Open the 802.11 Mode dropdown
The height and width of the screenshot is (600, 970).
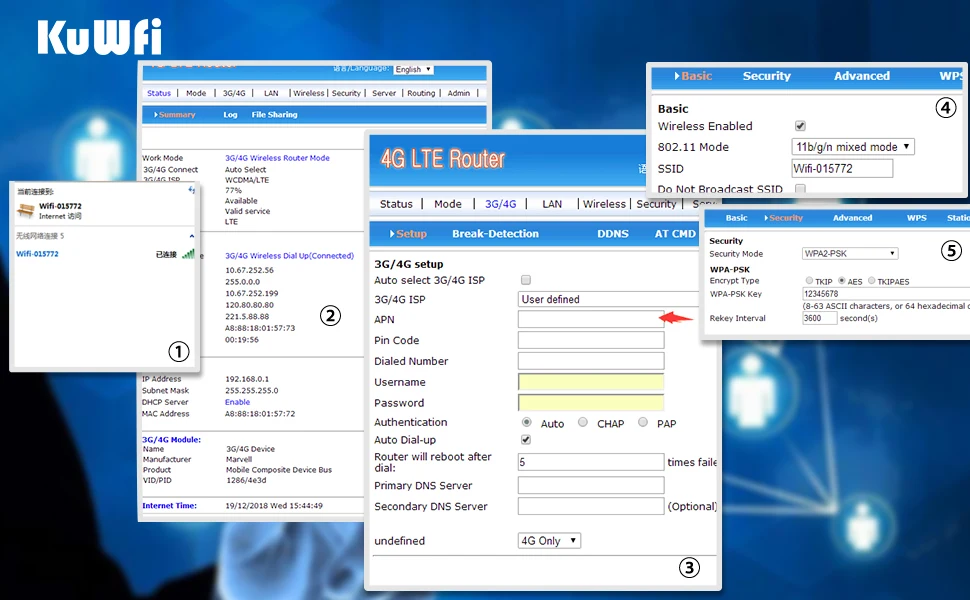[x=853, y=146]
